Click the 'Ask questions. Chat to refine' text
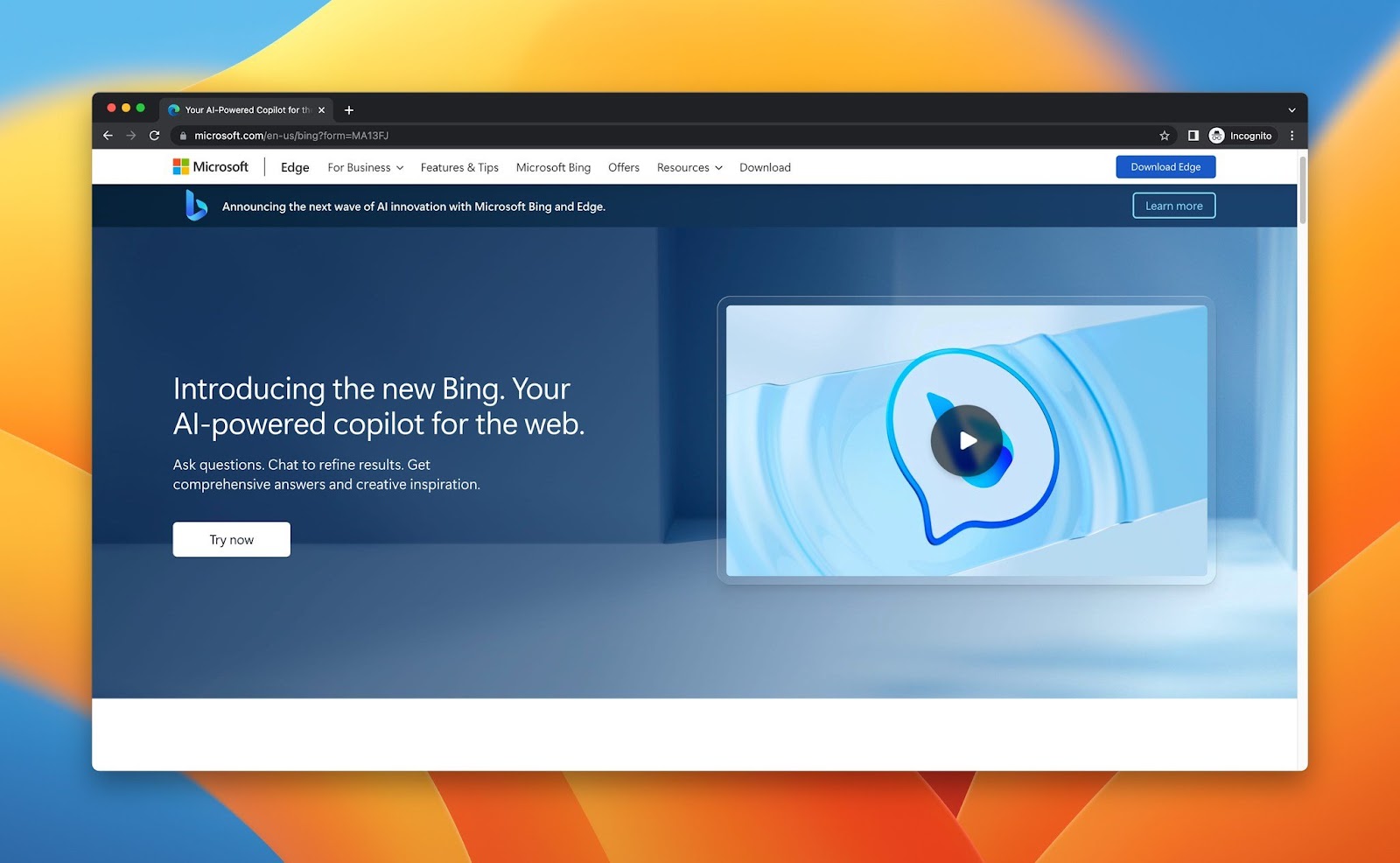This screenshot has width=1400, height=863. click(326, 474)
